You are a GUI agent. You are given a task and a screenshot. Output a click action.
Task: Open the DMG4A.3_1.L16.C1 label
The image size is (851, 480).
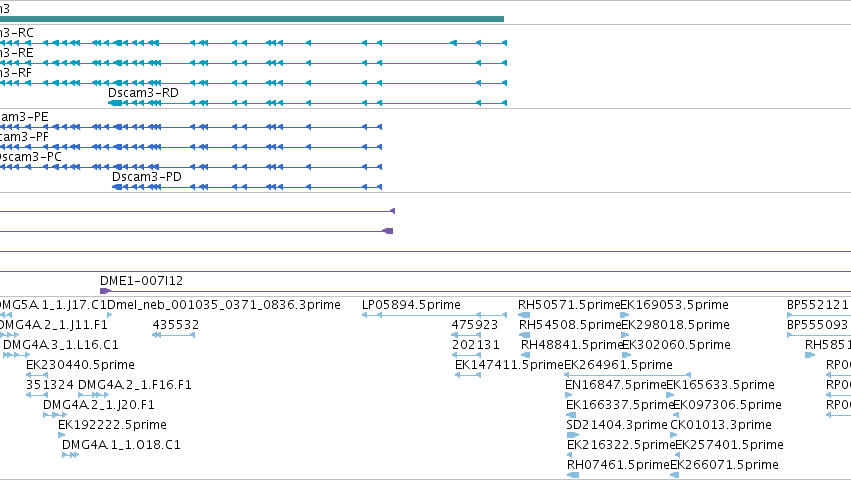click(61, 345)
